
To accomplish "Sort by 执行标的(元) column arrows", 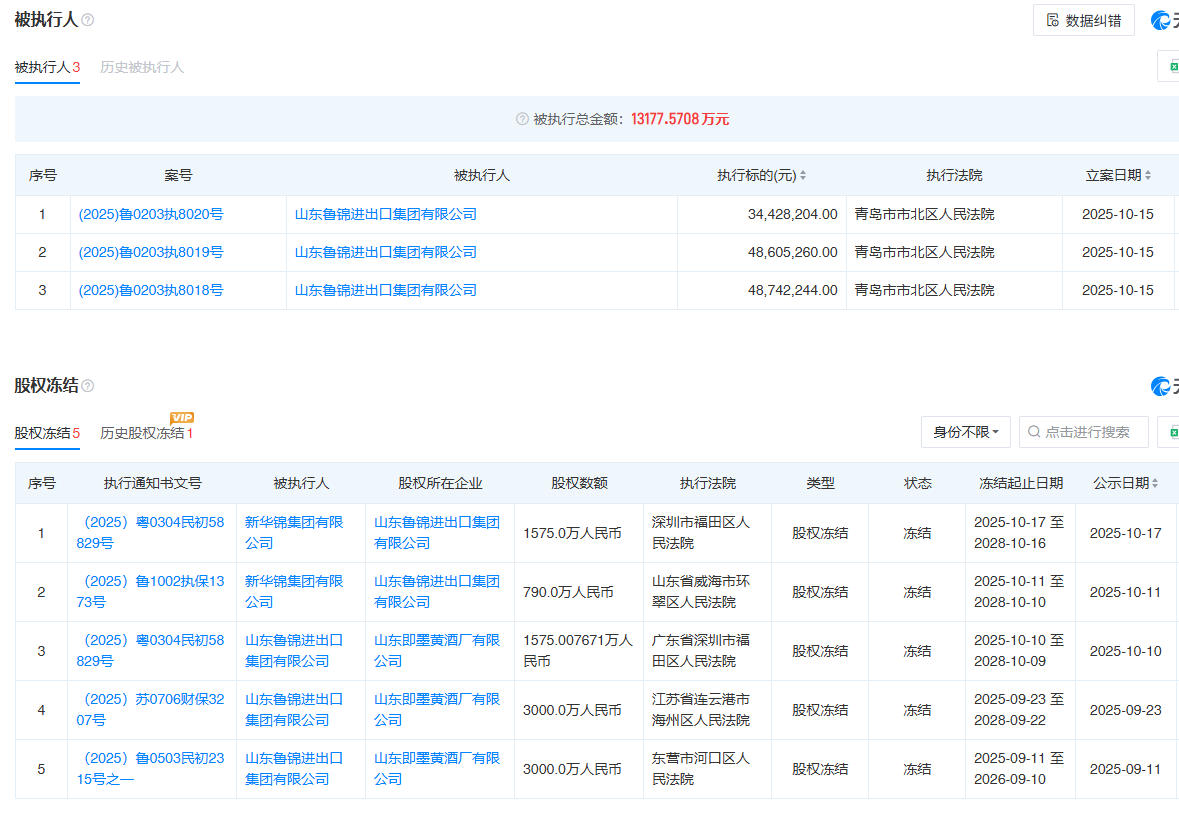I will (x=802, y=176).
